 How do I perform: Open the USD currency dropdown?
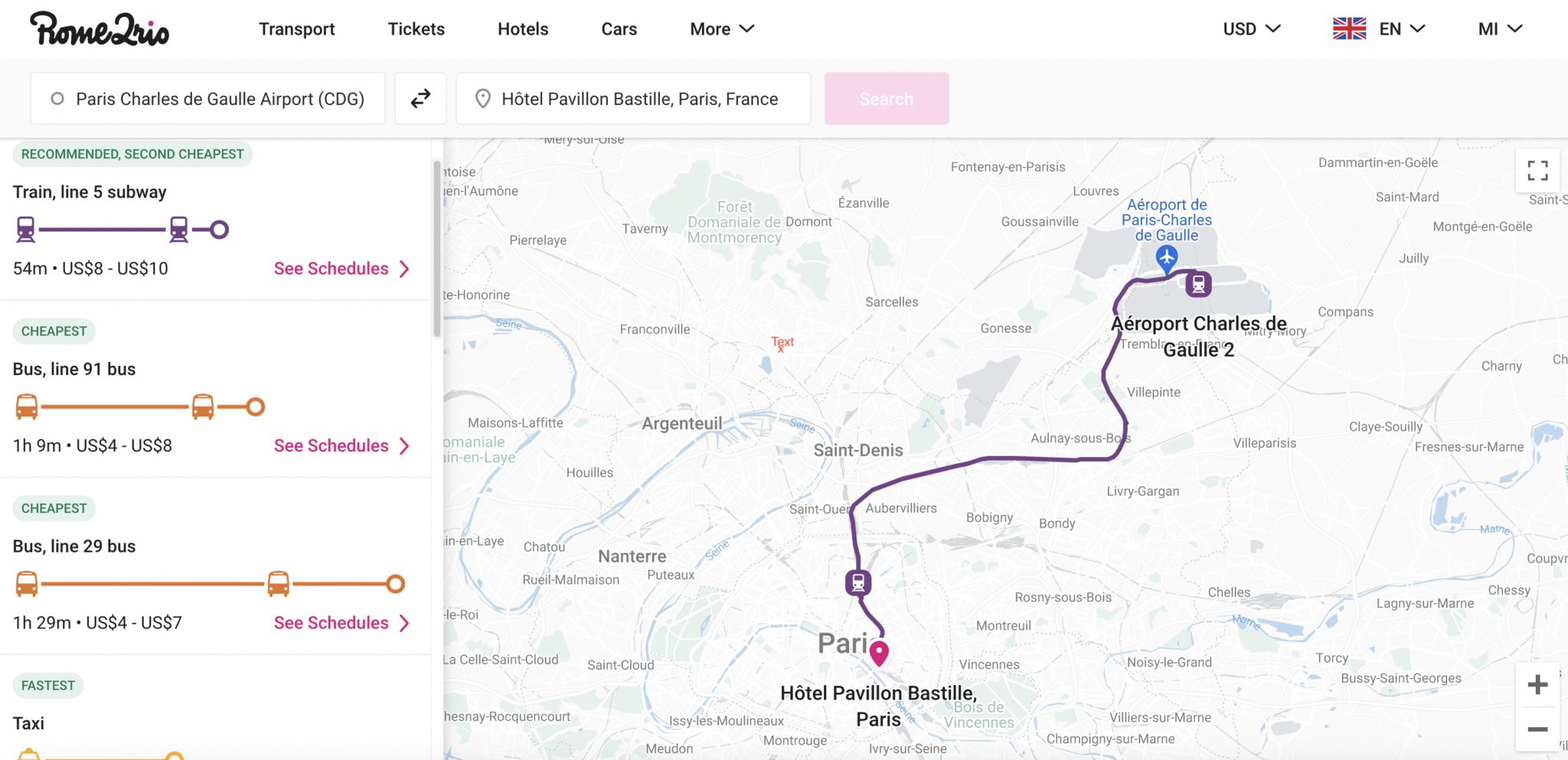1249,28
